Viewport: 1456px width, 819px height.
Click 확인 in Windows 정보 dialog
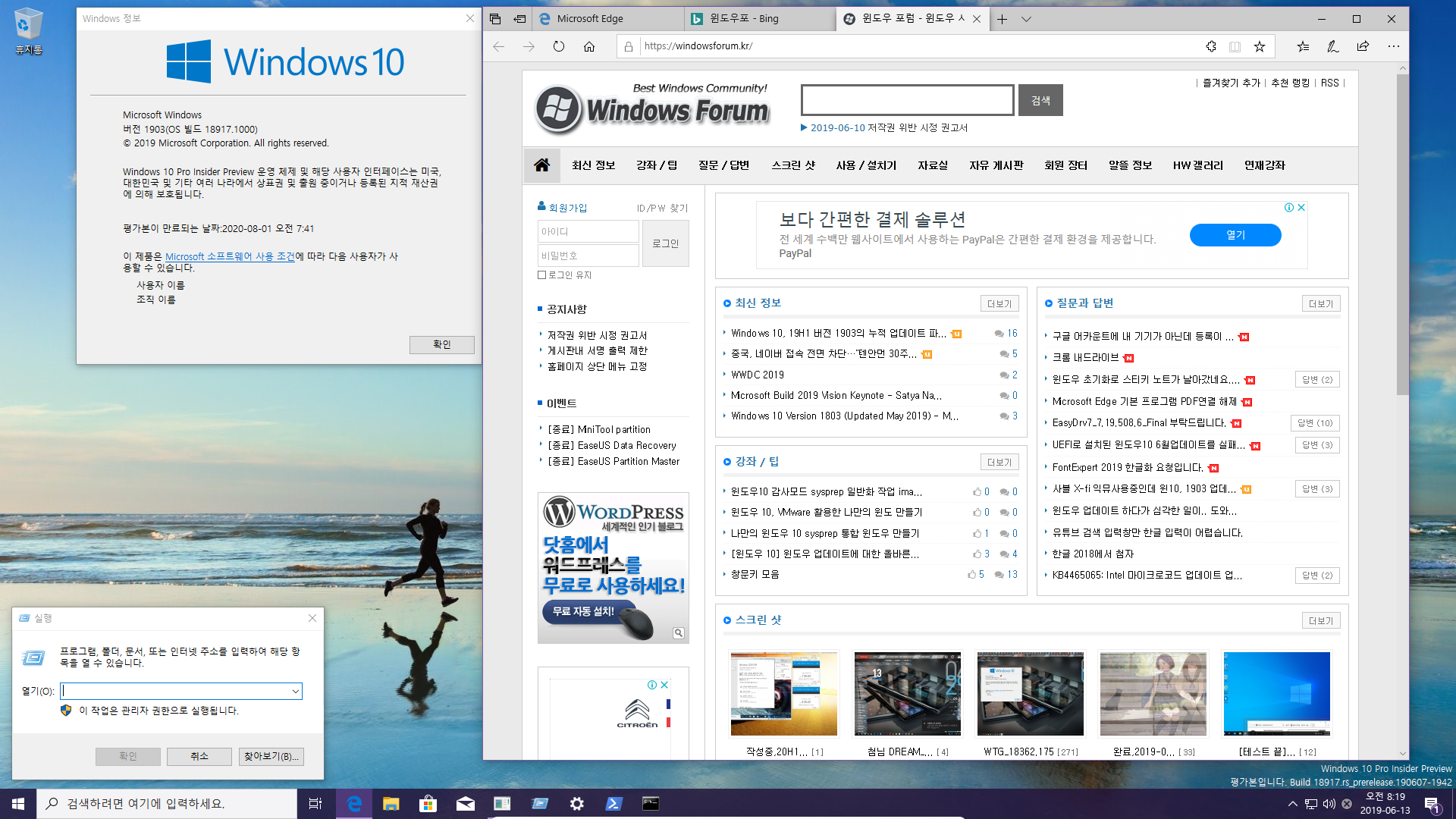click(x=441, y=344)
